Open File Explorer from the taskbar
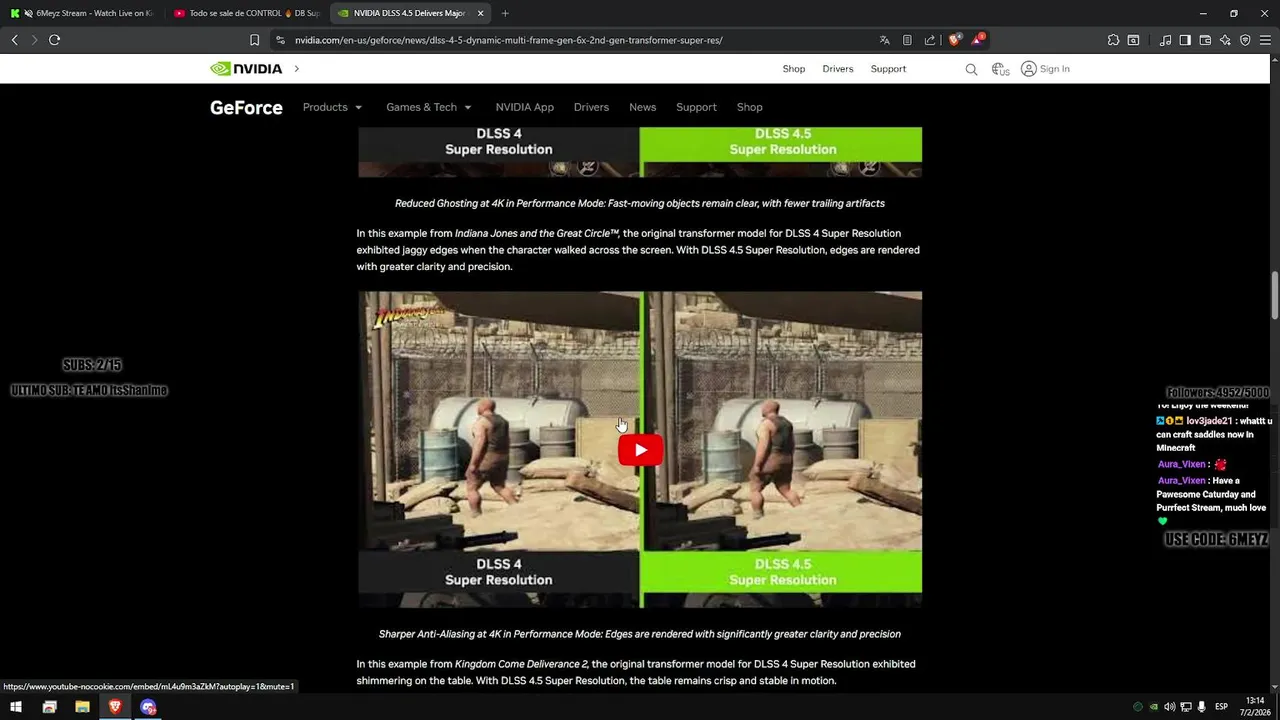 pos(82,707)
